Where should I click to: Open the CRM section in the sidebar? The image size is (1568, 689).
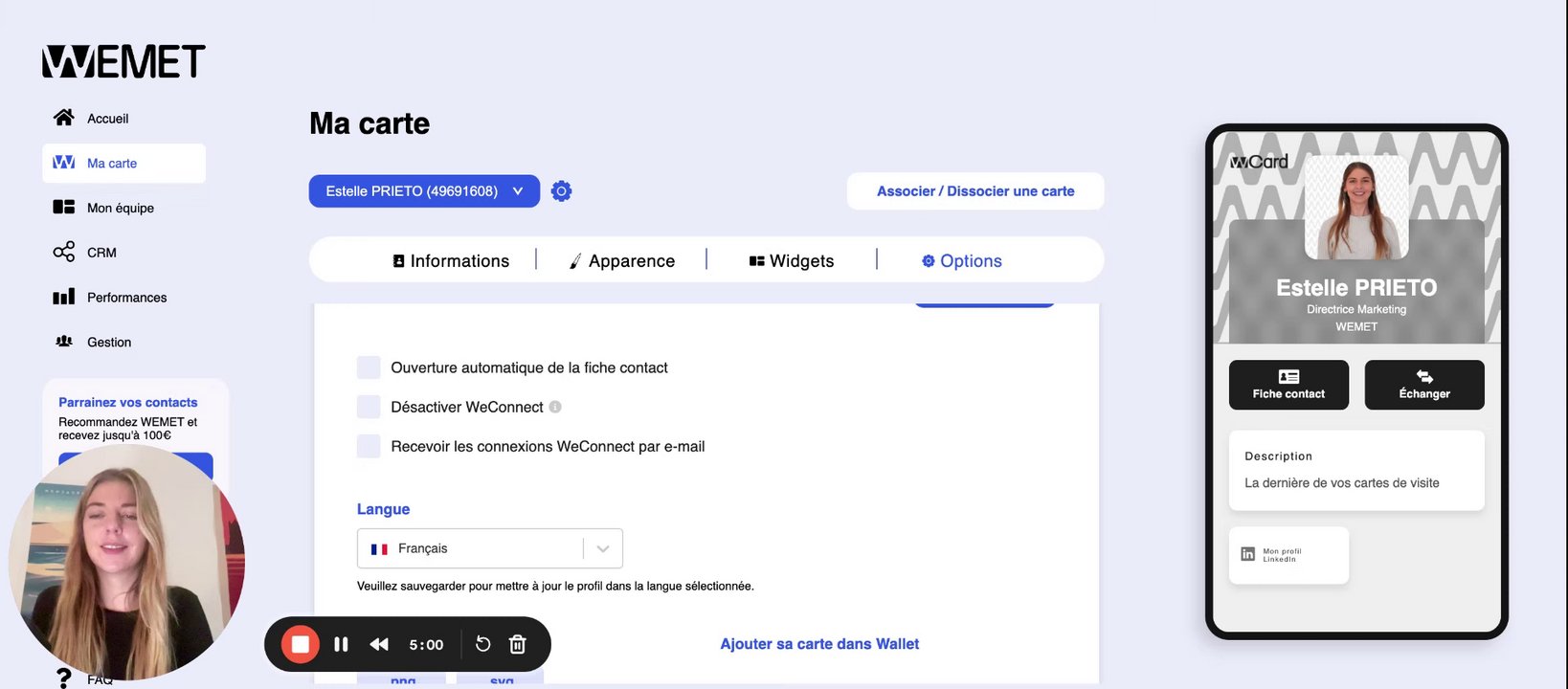101,253
